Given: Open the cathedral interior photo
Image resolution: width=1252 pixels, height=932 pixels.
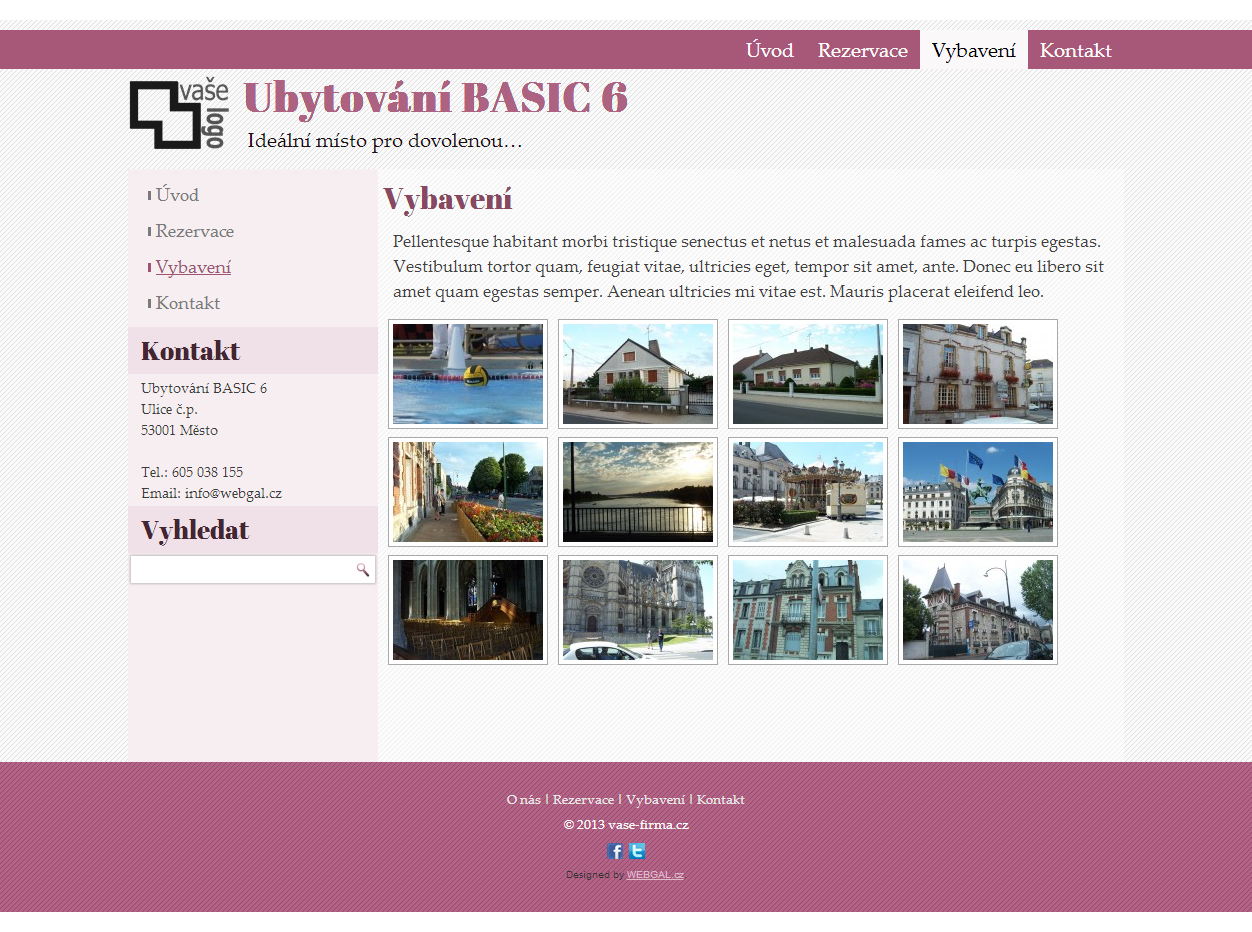Looking at the screenshot, I should pyautogui.click(x=468, y=610).
